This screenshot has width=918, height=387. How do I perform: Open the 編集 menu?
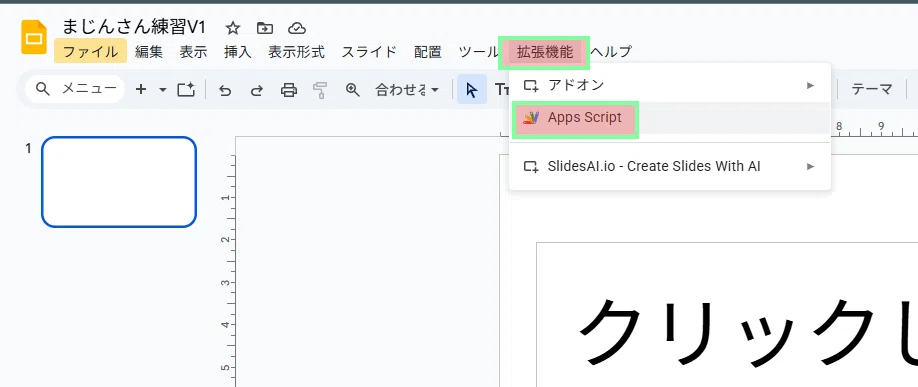click(149, 52)
